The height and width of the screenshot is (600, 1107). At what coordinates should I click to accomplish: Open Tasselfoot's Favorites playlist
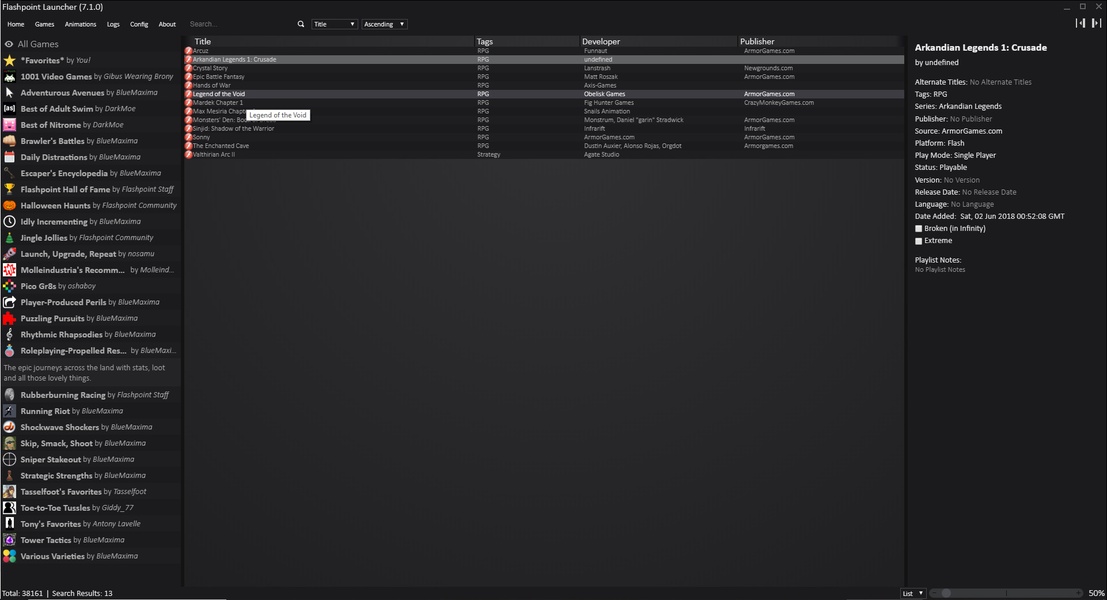tap(91, 492)
